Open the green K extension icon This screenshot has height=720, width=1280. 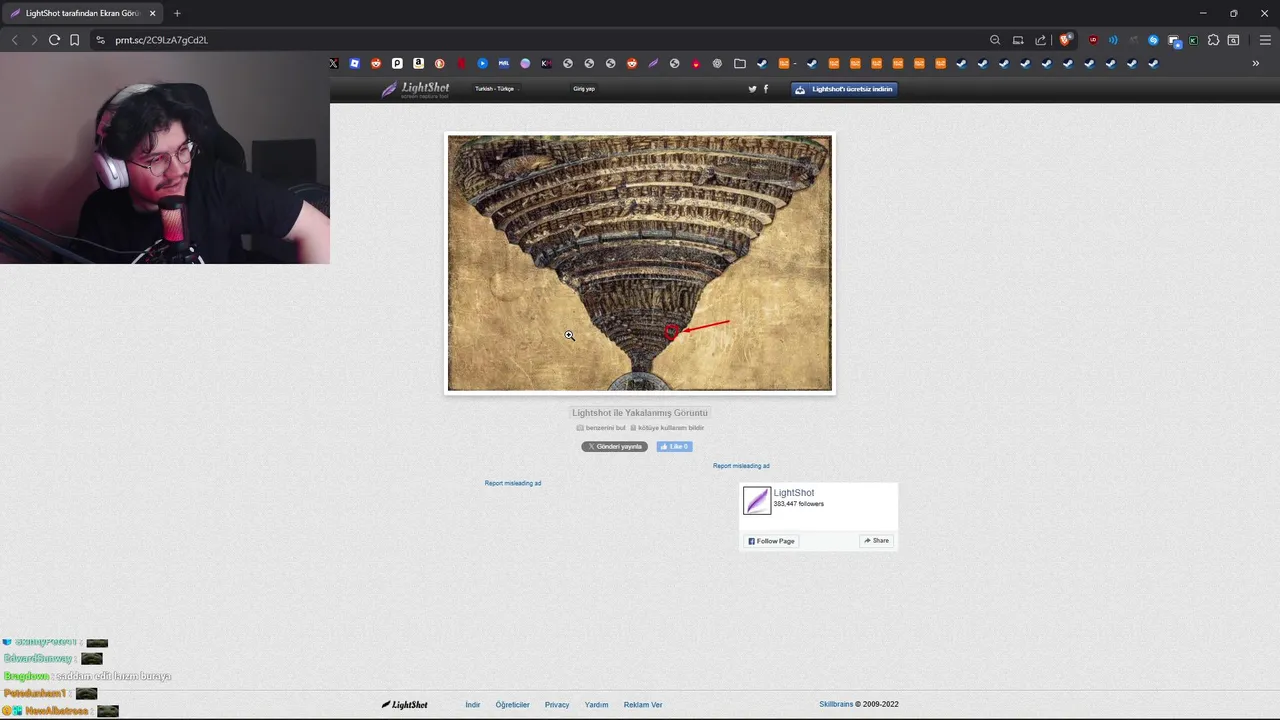tap(1193, 40)
